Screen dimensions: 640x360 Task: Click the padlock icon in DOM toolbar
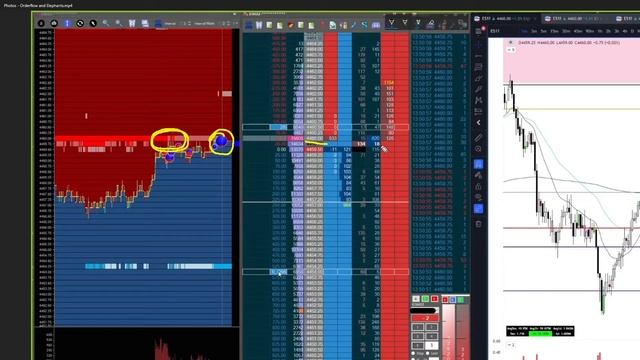click(343, 25)
